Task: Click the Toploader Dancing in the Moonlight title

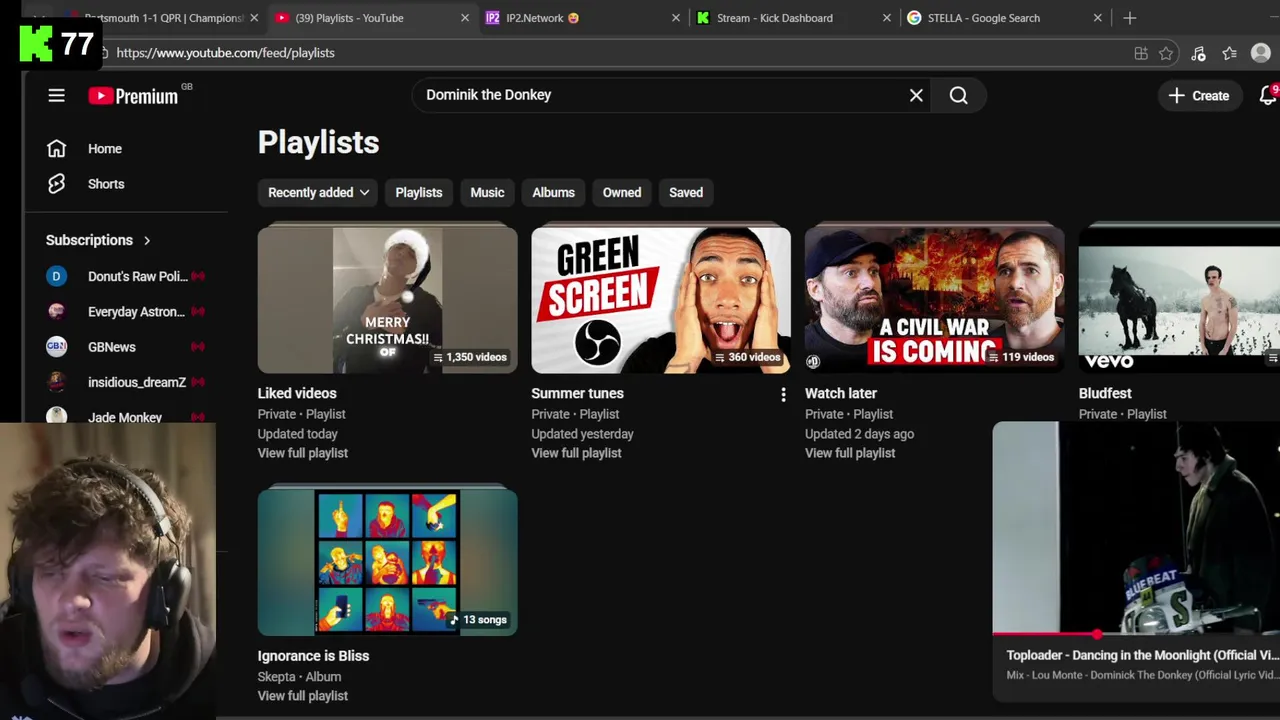Action: coord(1142,655)
